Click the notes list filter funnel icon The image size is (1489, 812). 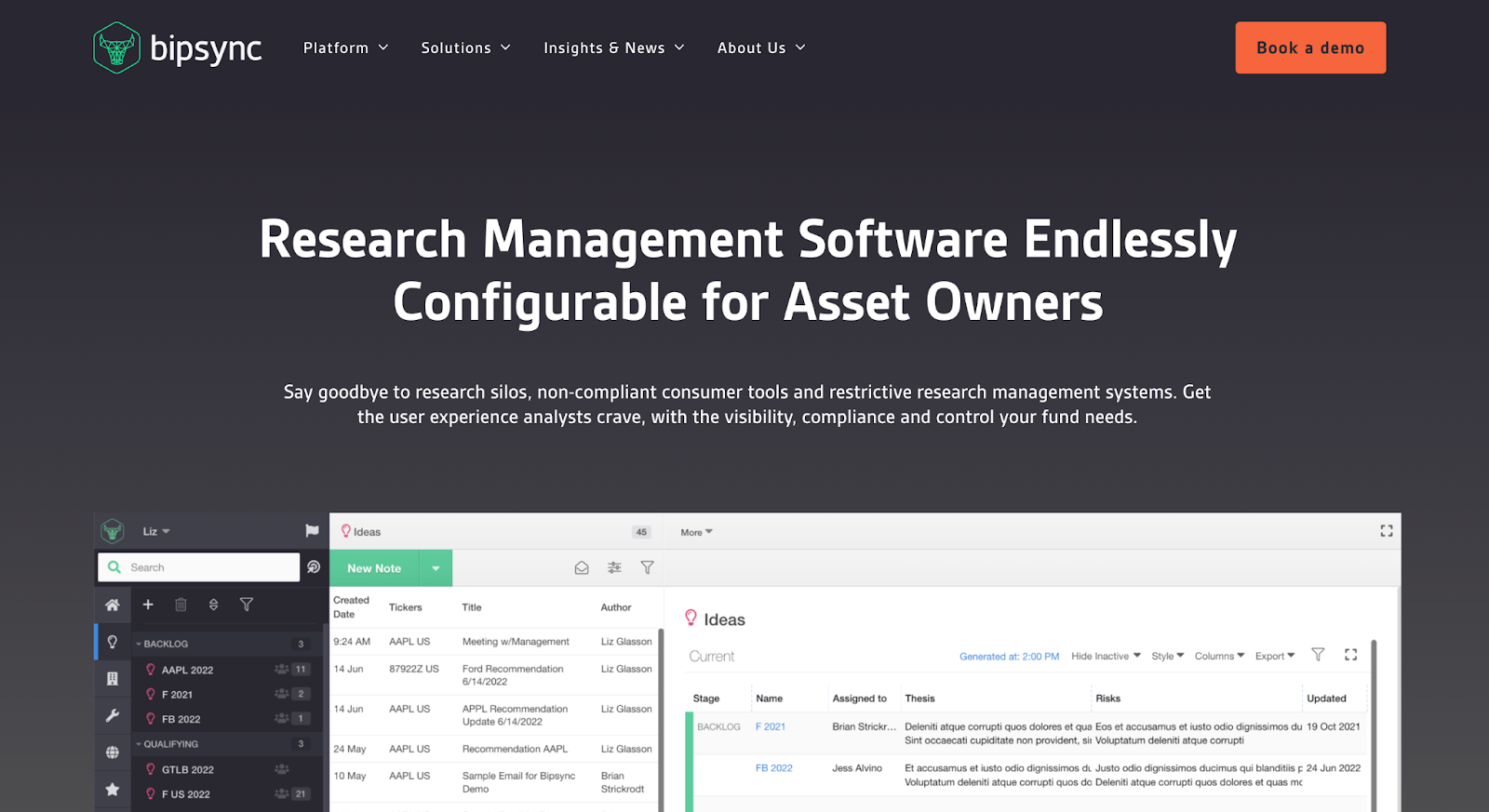click(647, 567)
